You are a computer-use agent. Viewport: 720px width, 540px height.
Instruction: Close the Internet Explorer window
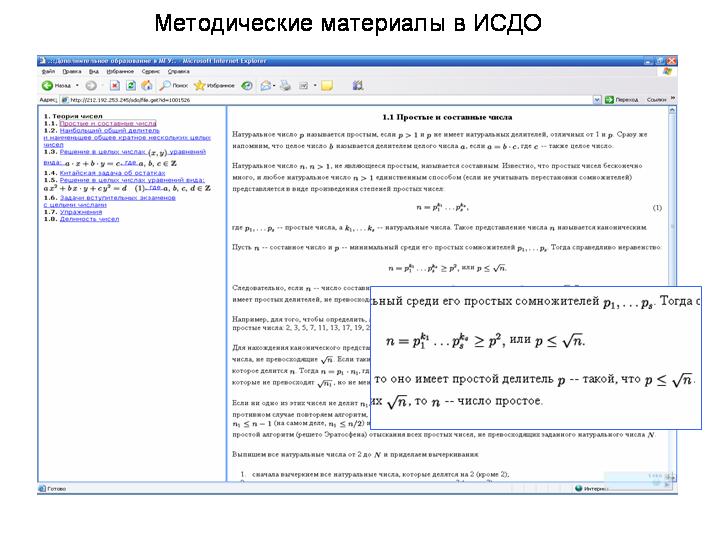tap(672, 61)
